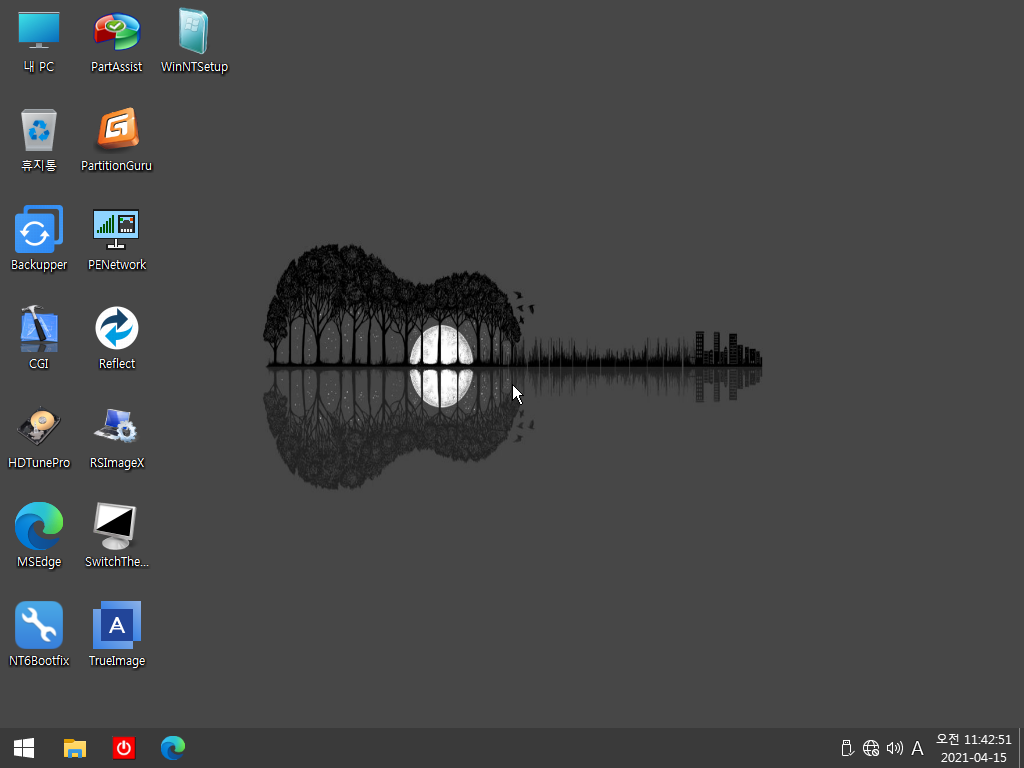Select the 휴지통 recycle bin icon

point(39,140)
